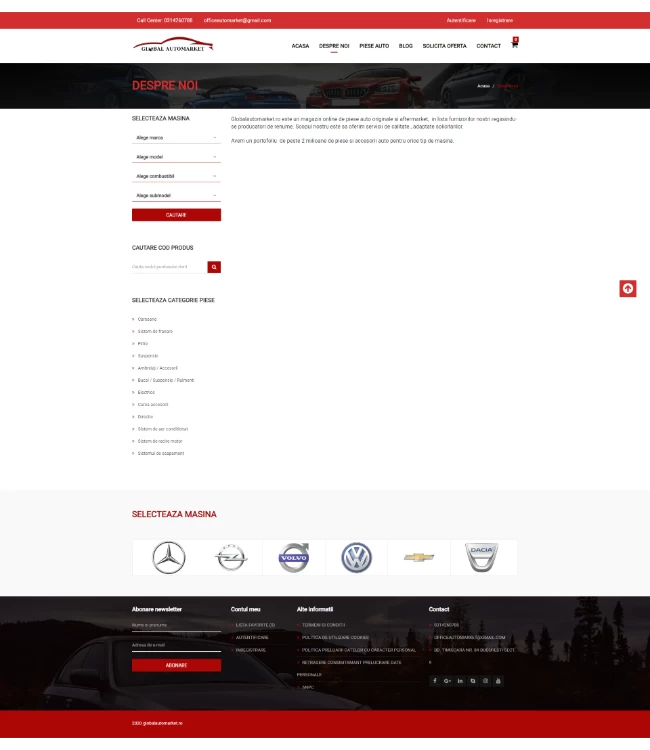Image resolution: width=650 pixels, height=750 pixels.
Task: Open POLITICA PRELUARII DATELOR CU CARACTER PERSONAL
Action: coord(359,650)
